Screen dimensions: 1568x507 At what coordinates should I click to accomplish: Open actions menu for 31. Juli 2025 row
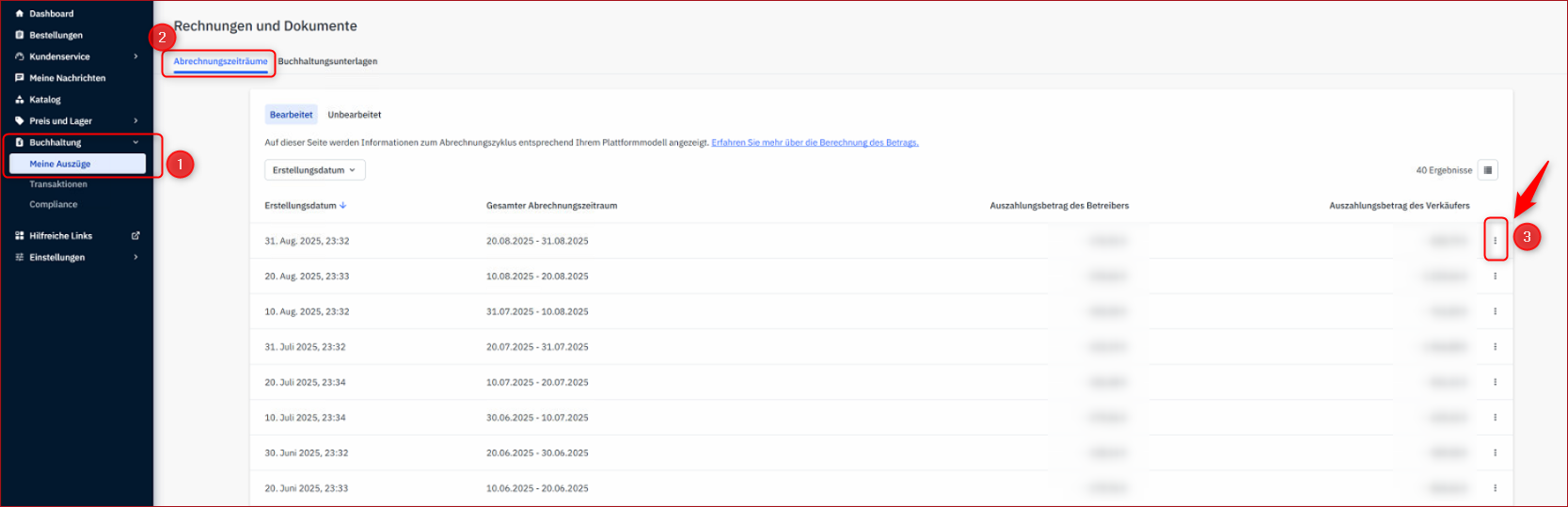pos(1495,347)
